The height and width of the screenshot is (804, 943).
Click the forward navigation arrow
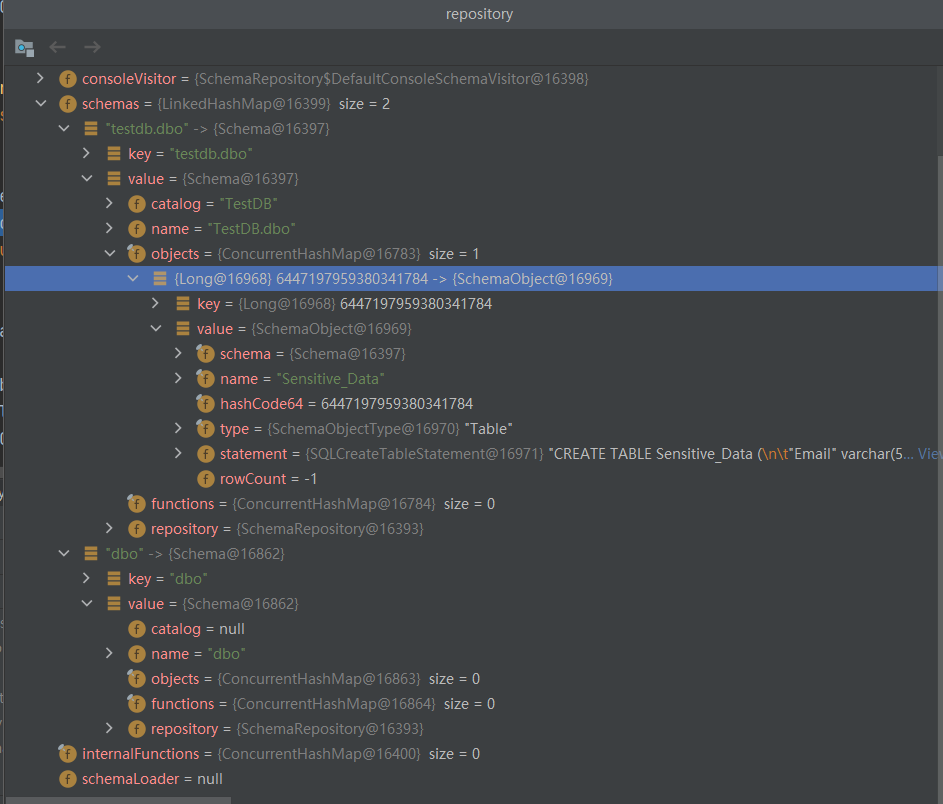point(92,47)
